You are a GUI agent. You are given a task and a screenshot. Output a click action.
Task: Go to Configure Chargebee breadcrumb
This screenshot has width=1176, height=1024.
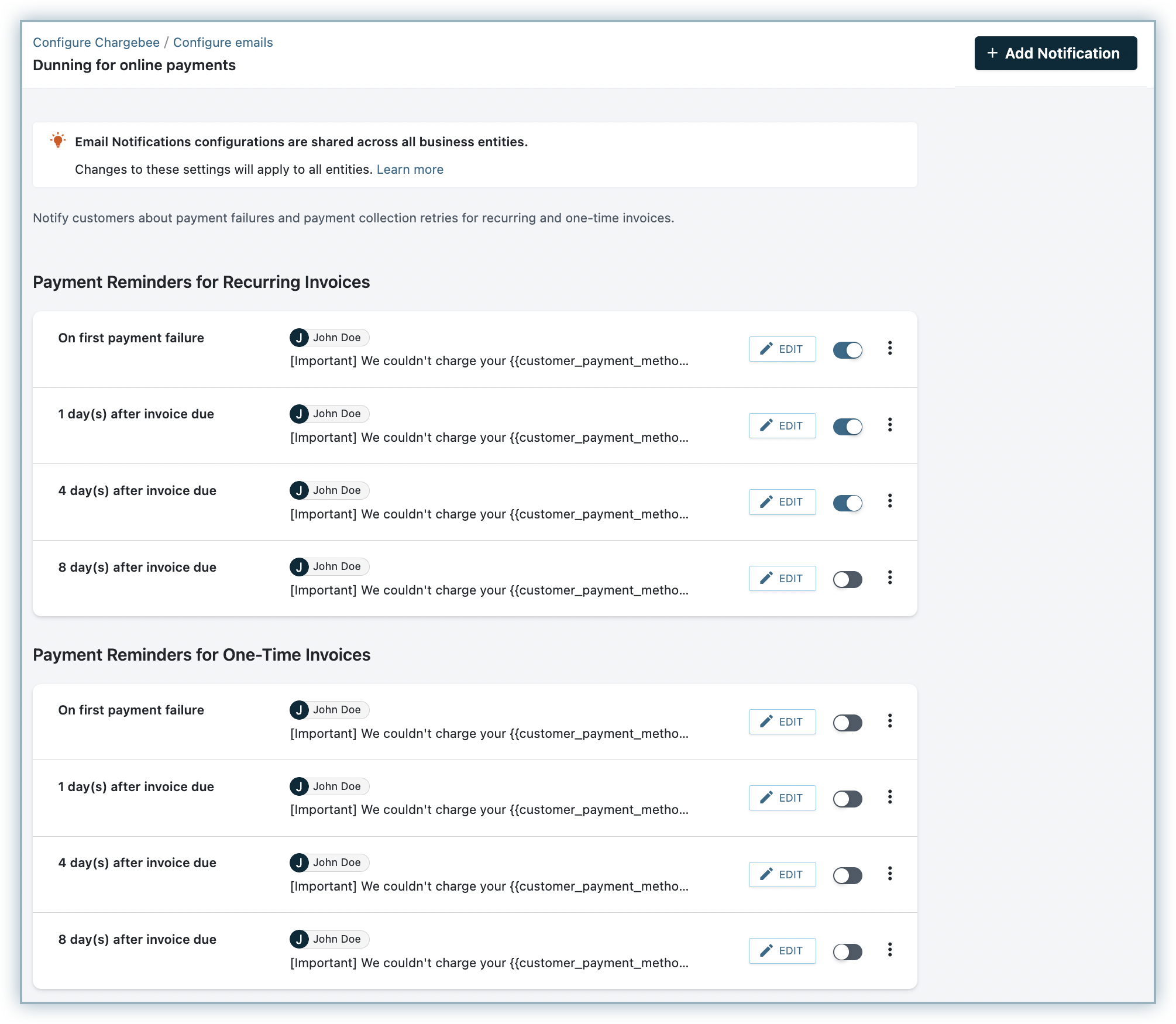[x=96, y=43]
